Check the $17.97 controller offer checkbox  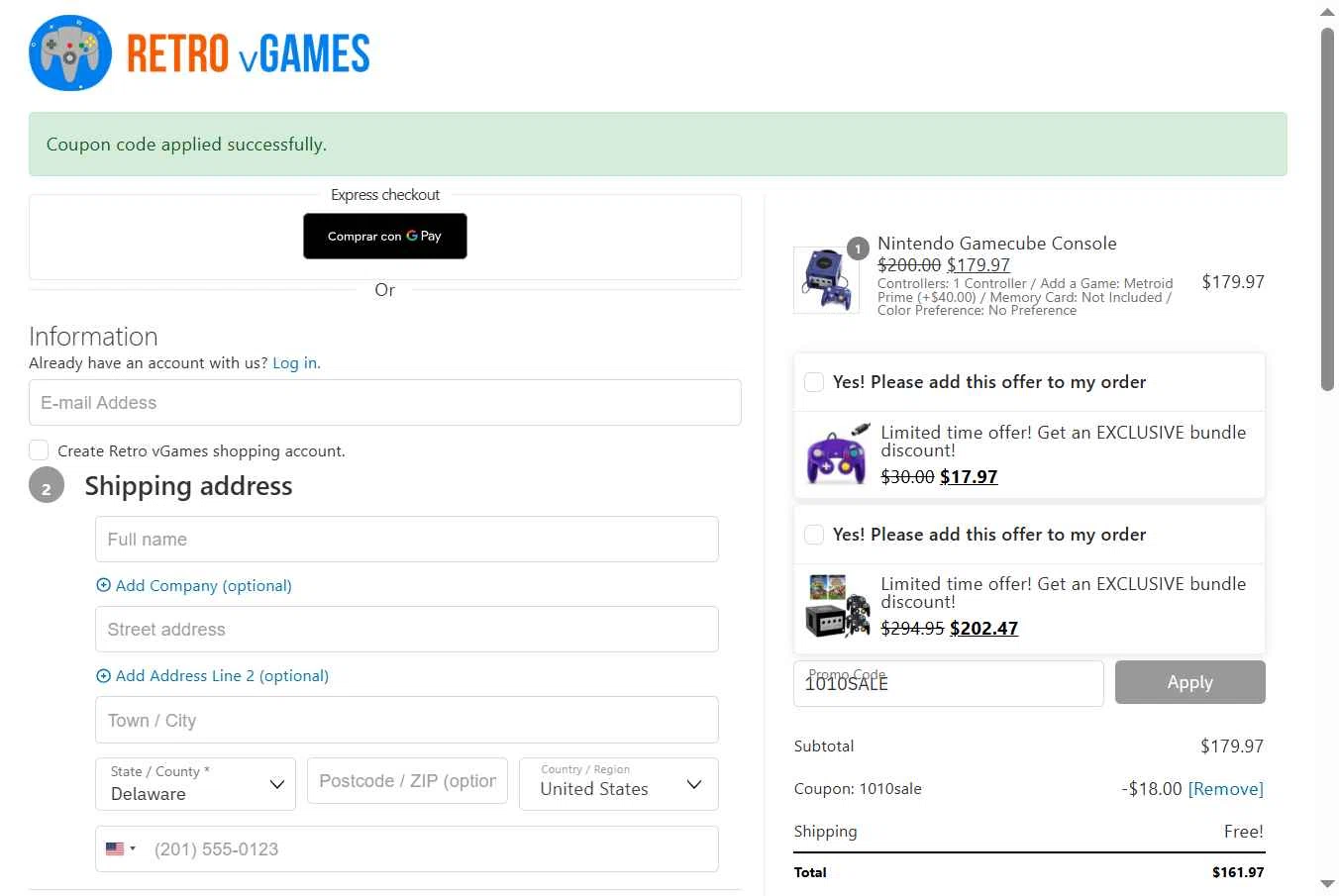(814, 382)
